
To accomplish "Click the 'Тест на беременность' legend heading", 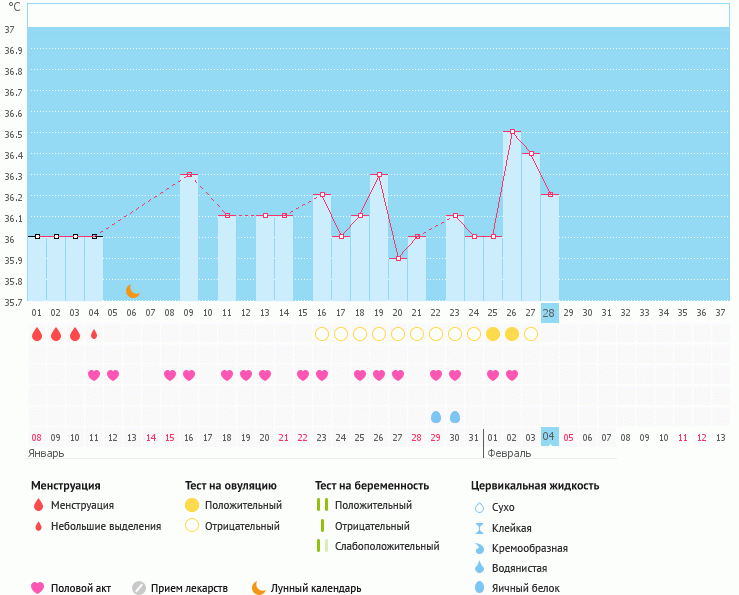I will tap(371, 486).
